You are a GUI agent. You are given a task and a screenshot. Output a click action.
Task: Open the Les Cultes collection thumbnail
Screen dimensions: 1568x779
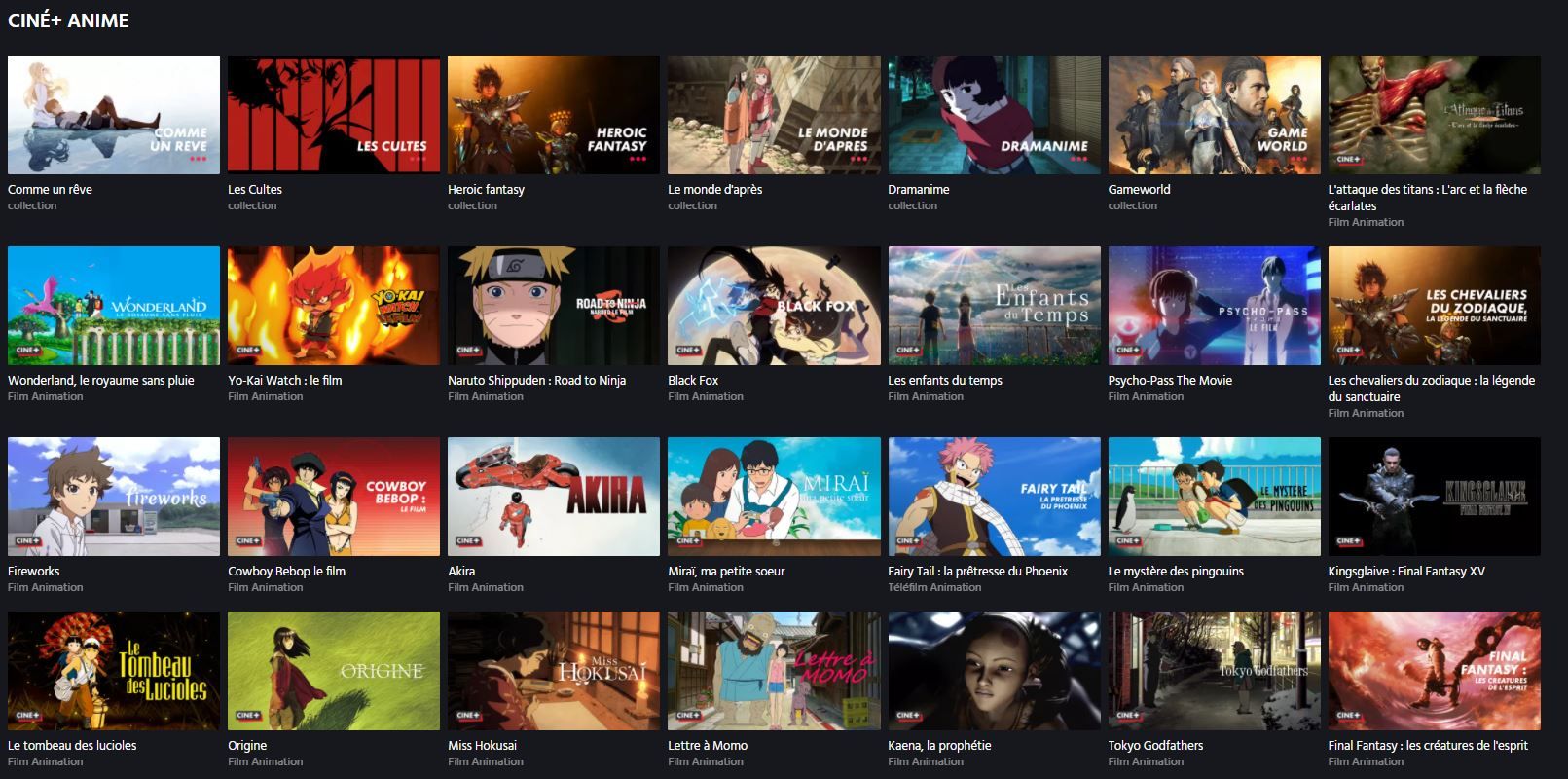334,115
